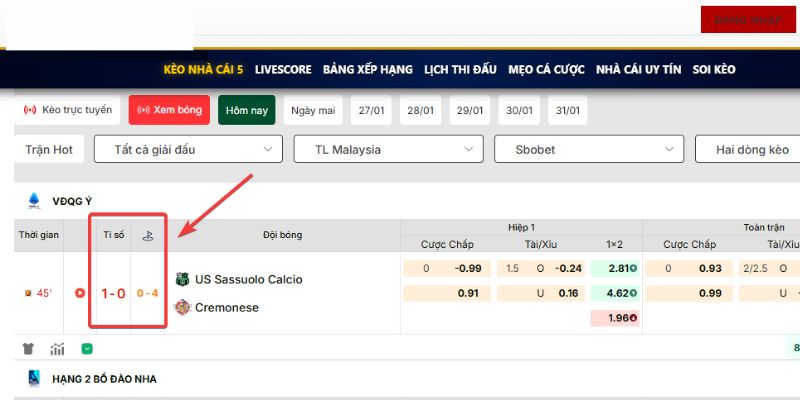Toggle the Kèo trực tuyến live filter
This screenshot has width=800, height=400.
pyautogui.click(x=68, y=110)
